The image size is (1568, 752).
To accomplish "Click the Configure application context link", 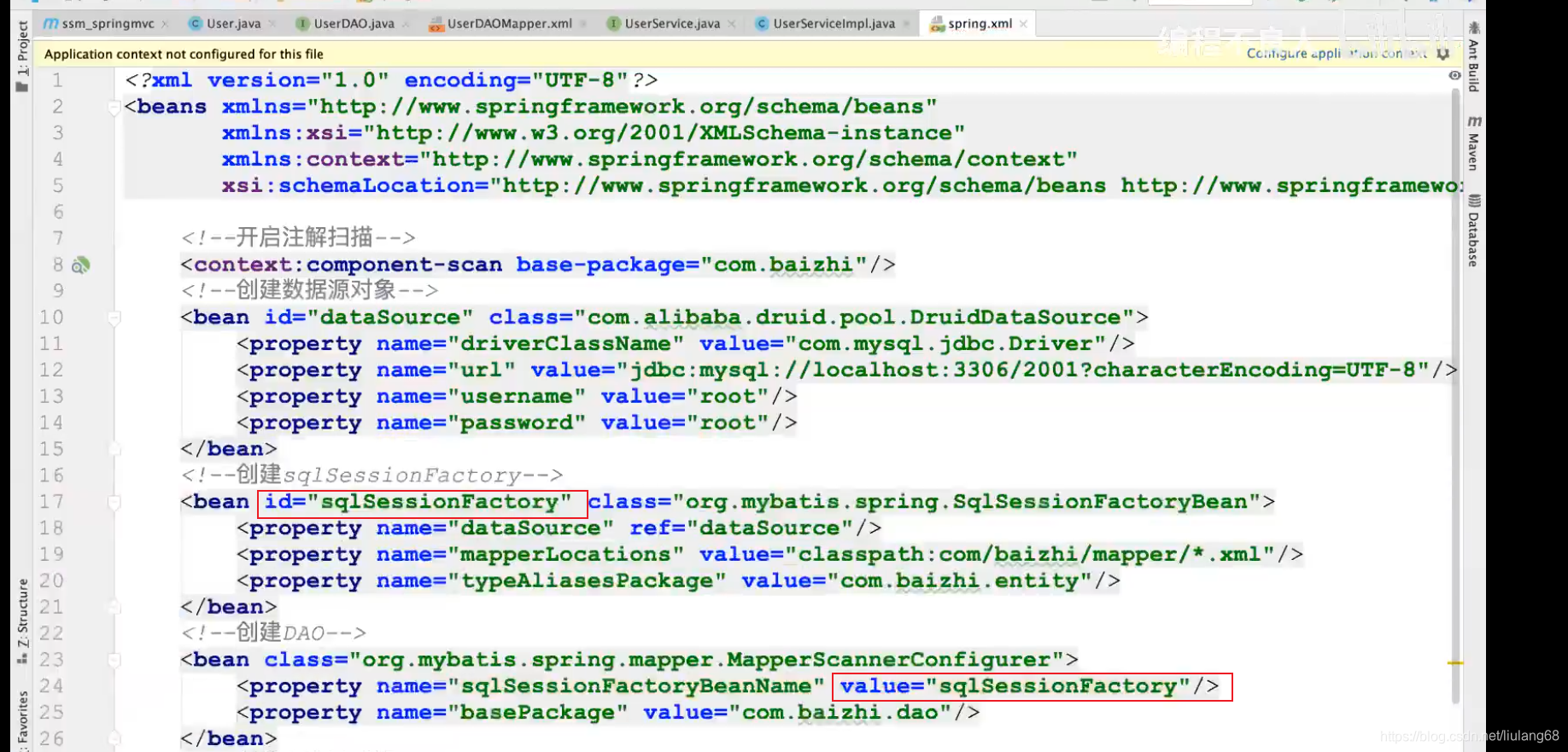I will (x=1337, y=53).
